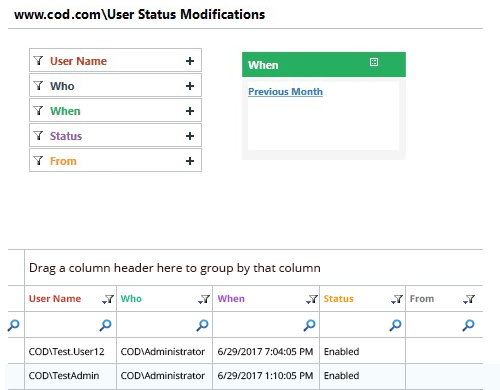Click magnifier icon in Status search cell
This screenshot has width=500, height=390.
395,325
